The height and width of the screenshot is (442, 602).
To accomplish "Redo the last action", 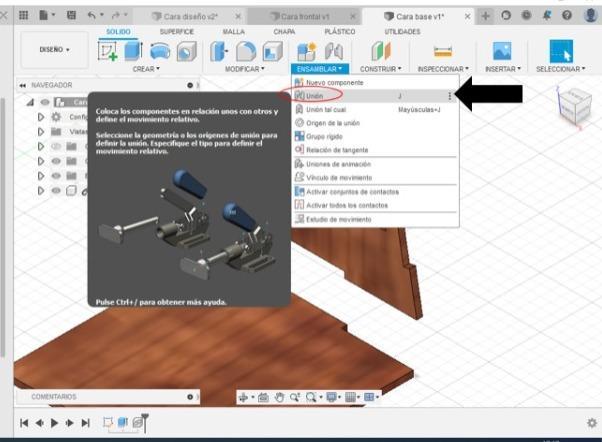I will 115,15.
